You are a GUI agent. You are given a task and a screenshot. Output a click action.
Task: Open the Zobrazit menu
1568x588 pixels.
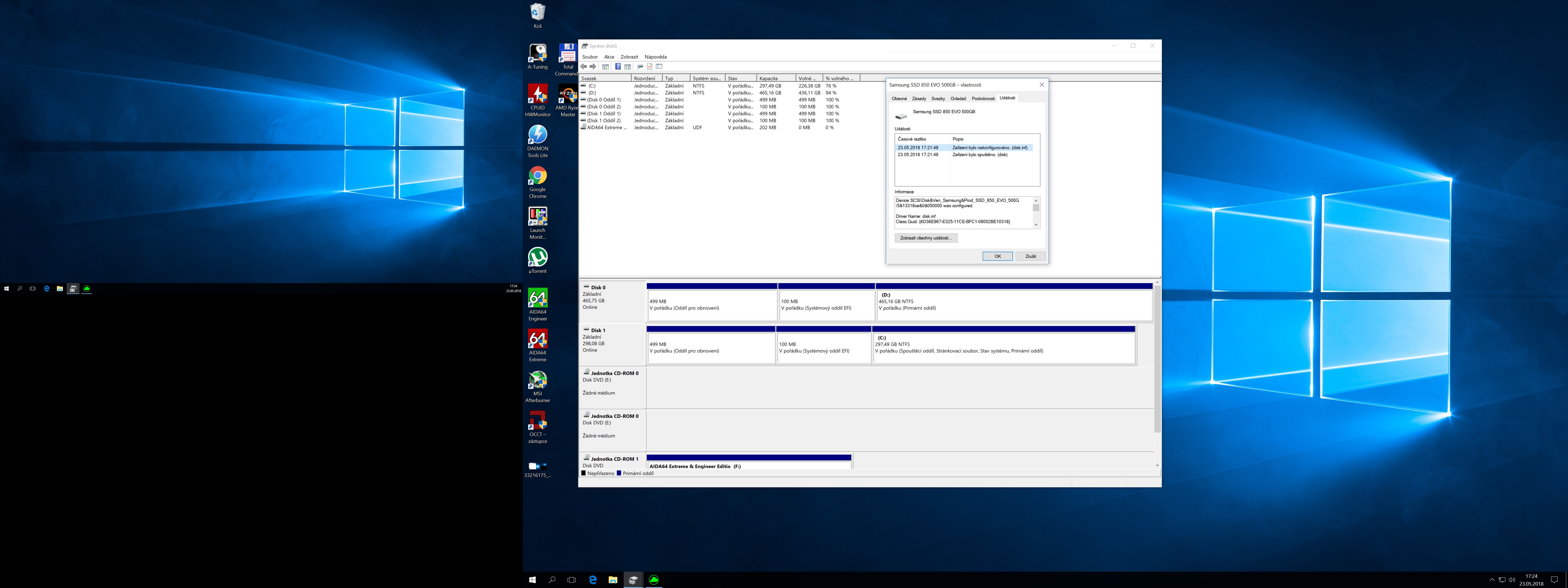pos(629,57)
